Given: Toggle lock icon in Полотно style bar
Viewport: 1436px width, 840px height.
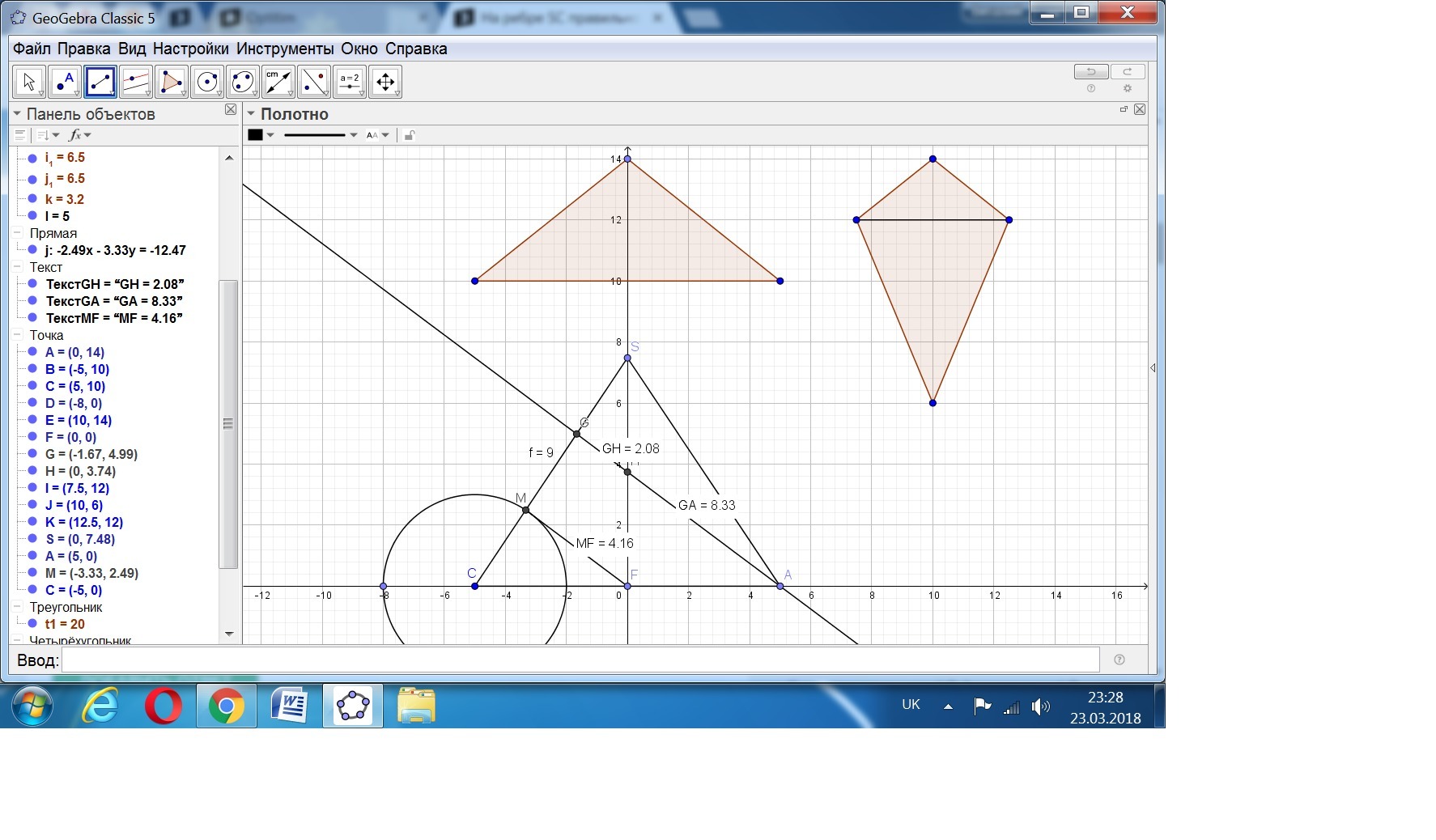Looking at the screenshot, I should click(x=410, y=135).
